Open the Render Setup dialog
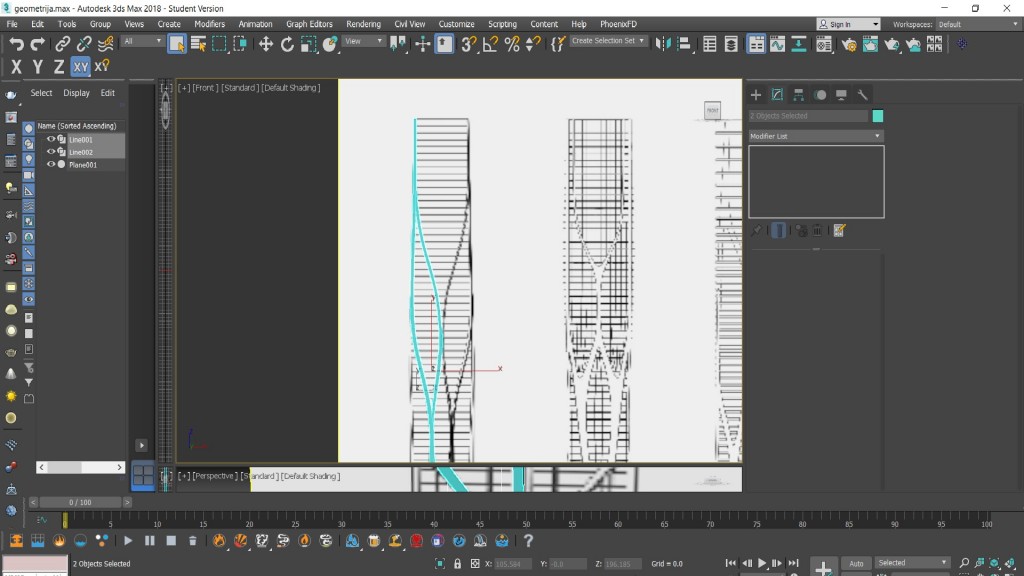This screenshot has height=576, width=1024. 849,44
